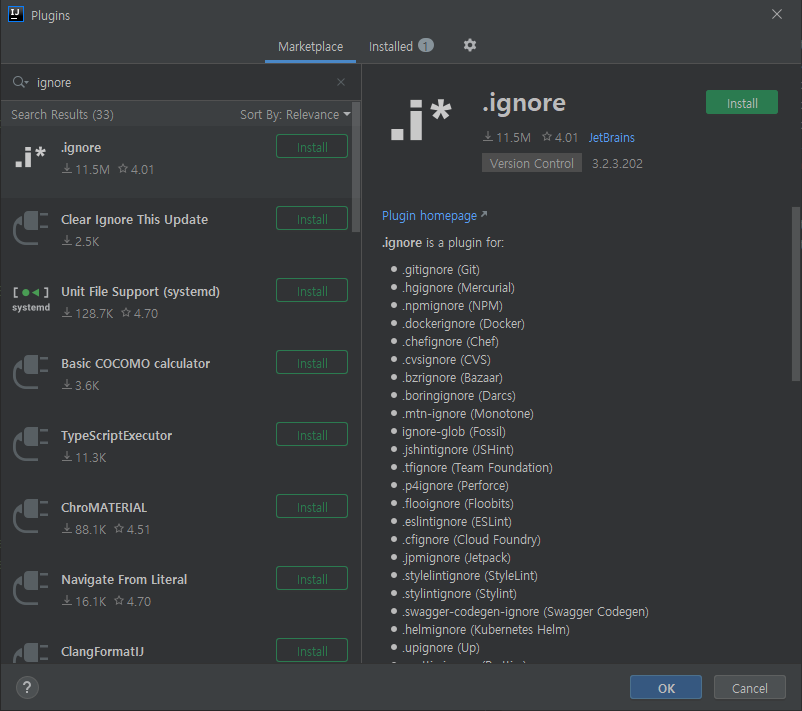The width and height of the screenshot is (802, 711).
Task: Clear the search field with the X icon
Action: click(x=341, y=82)
